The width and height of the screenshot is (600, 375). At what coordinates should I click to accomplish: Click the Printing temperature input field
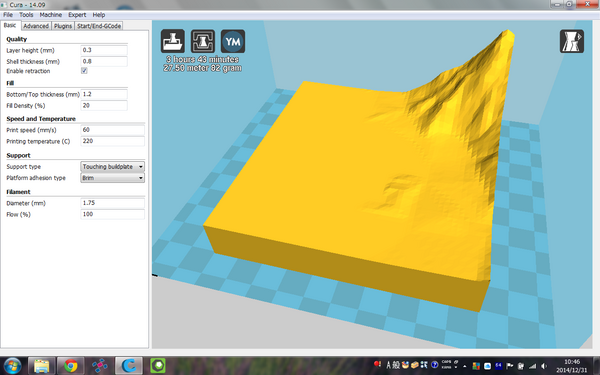pos(112,141)
